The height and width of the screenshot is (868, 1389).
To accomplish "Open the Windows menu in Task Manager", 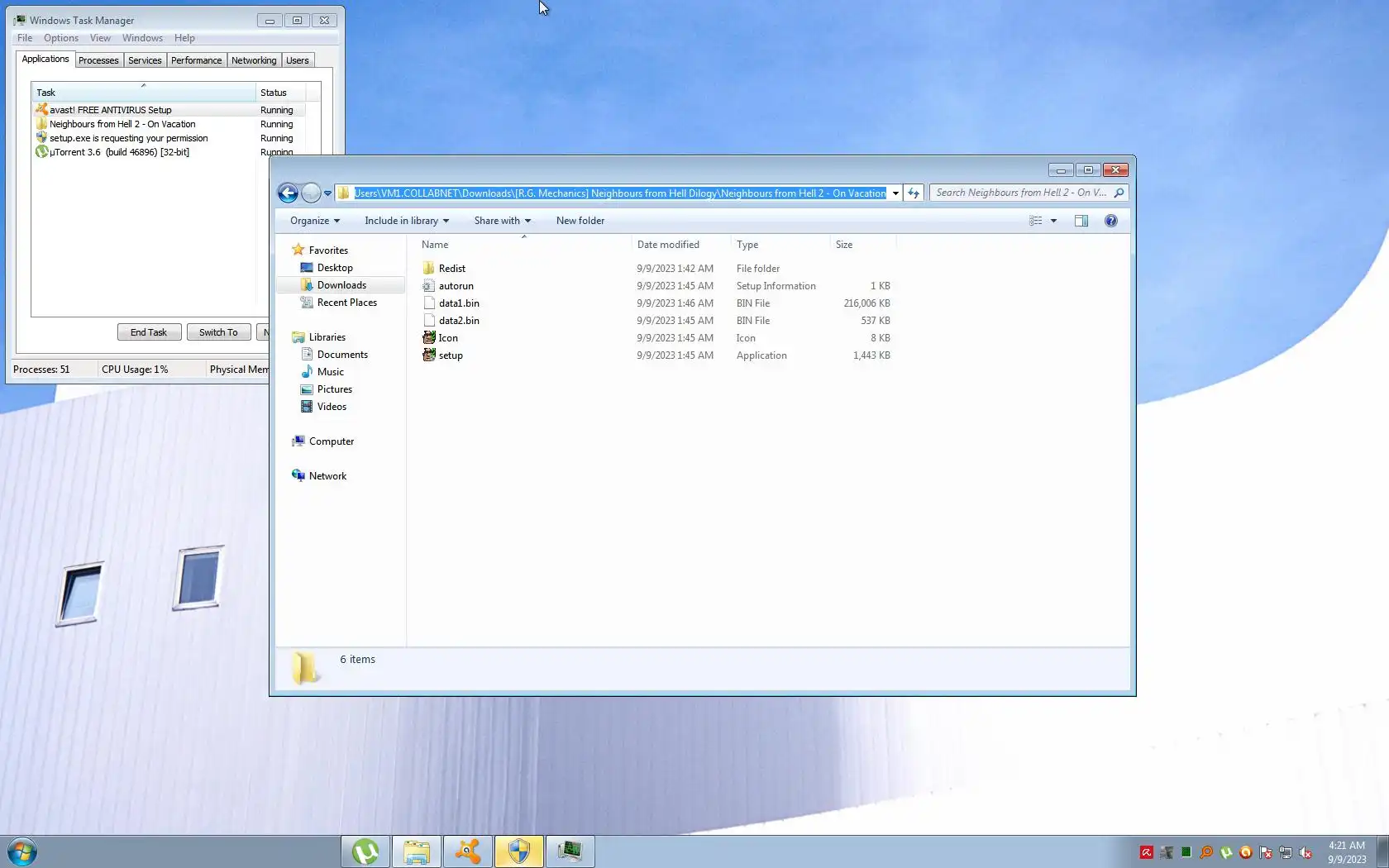I will [x=142, y=38].
